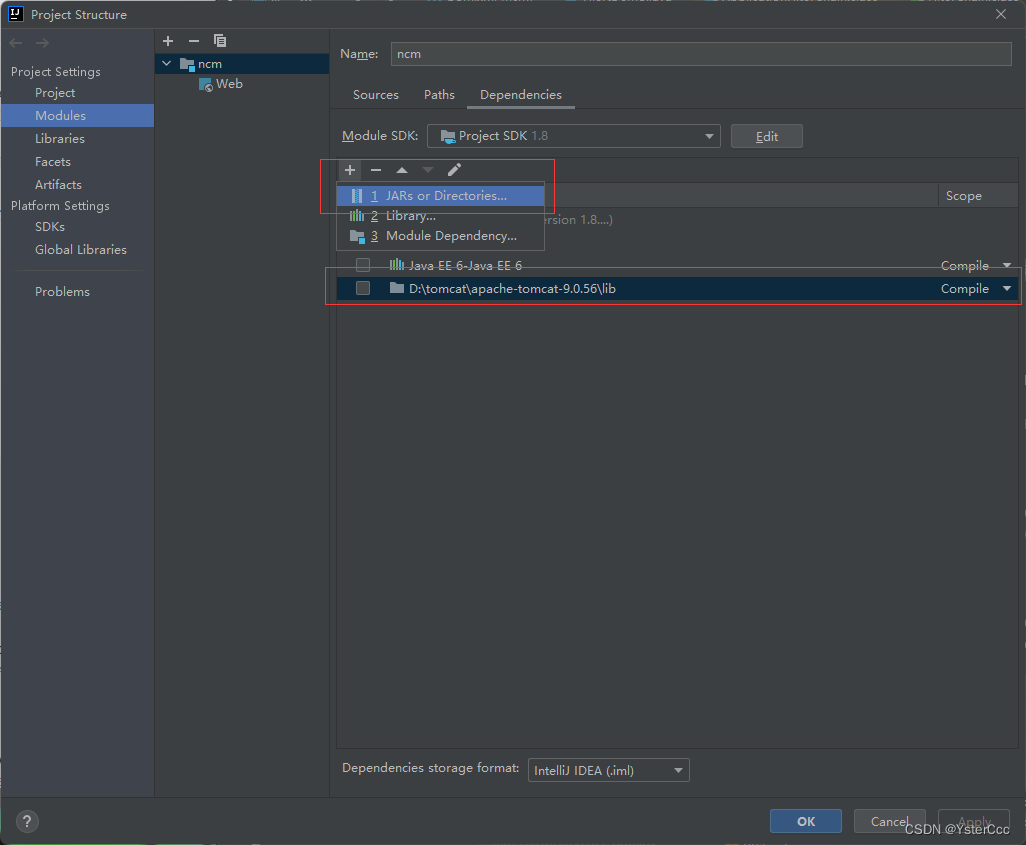This screenshot has height=845, width=1026.
Task: Open Project in Project Settings
Action: [55, 93]
